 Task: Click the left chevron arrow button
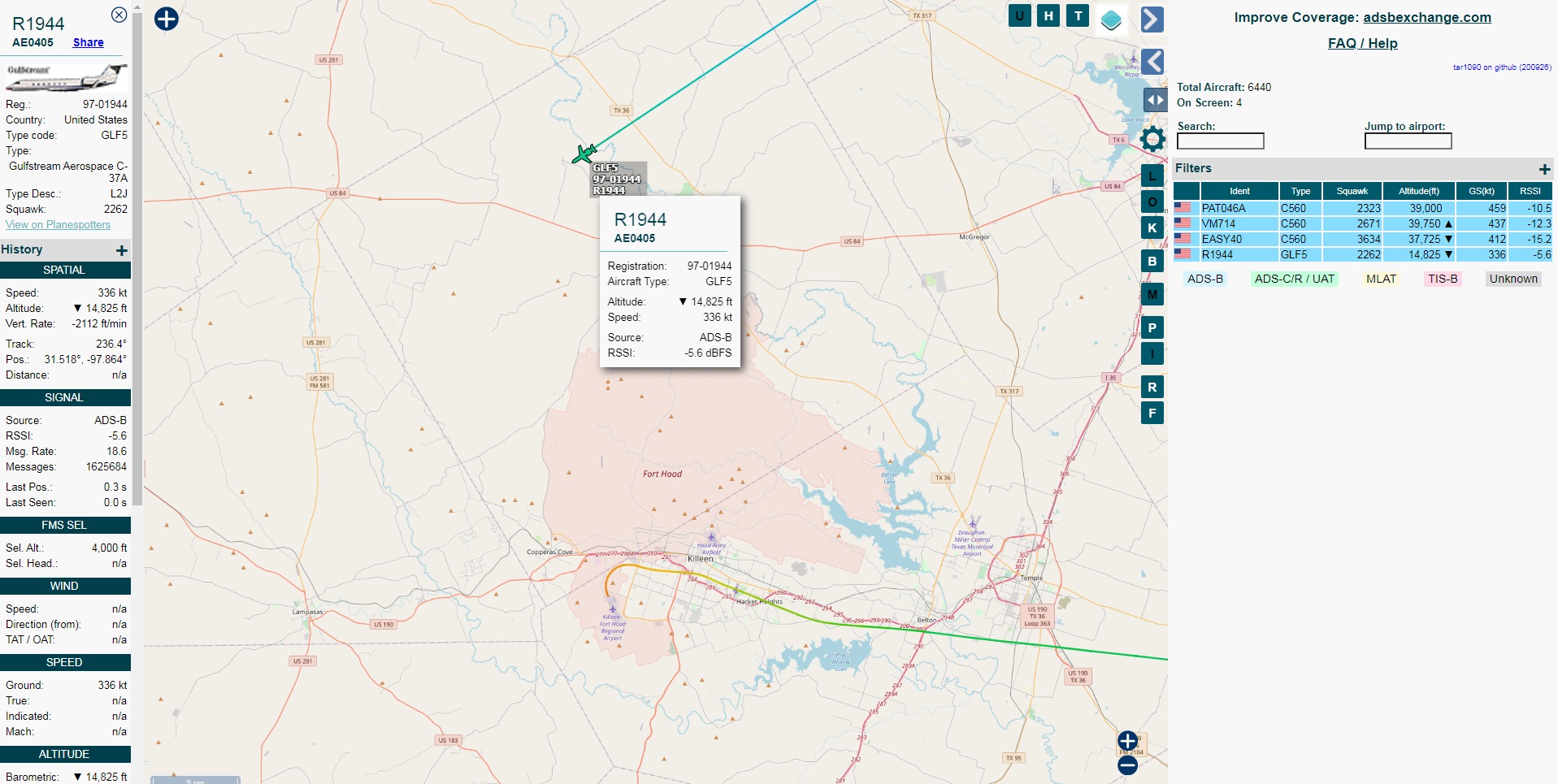[x=1152, y=62]
